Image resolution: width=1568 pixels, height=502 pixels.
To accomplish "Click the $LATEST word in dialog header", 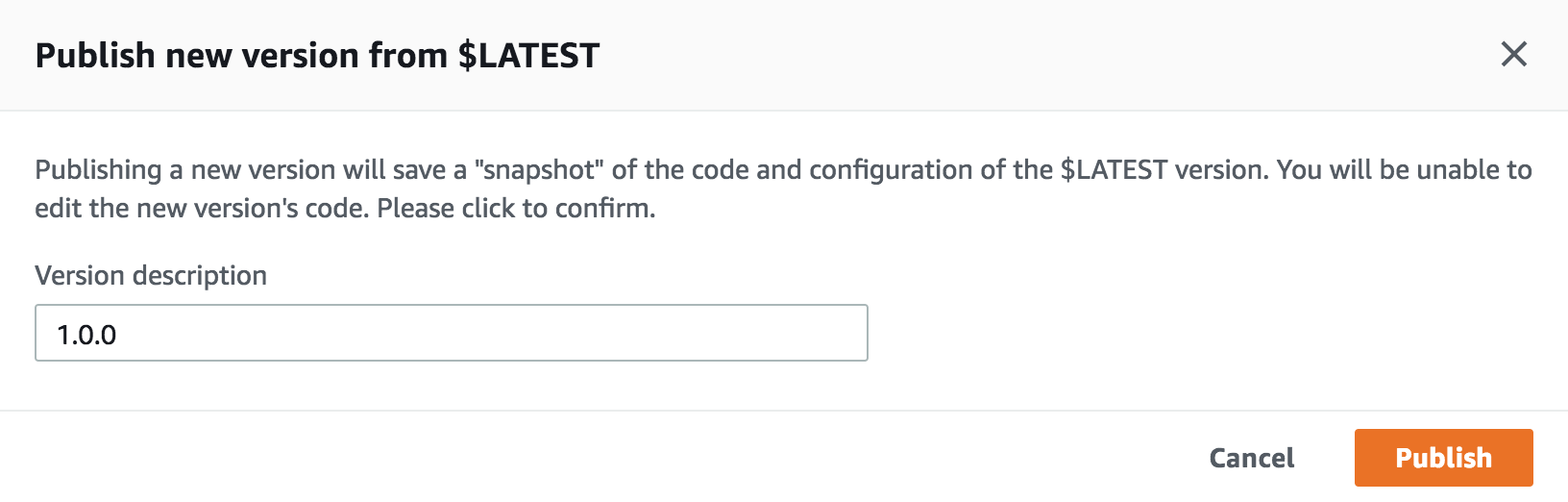I will pos(528,56).
